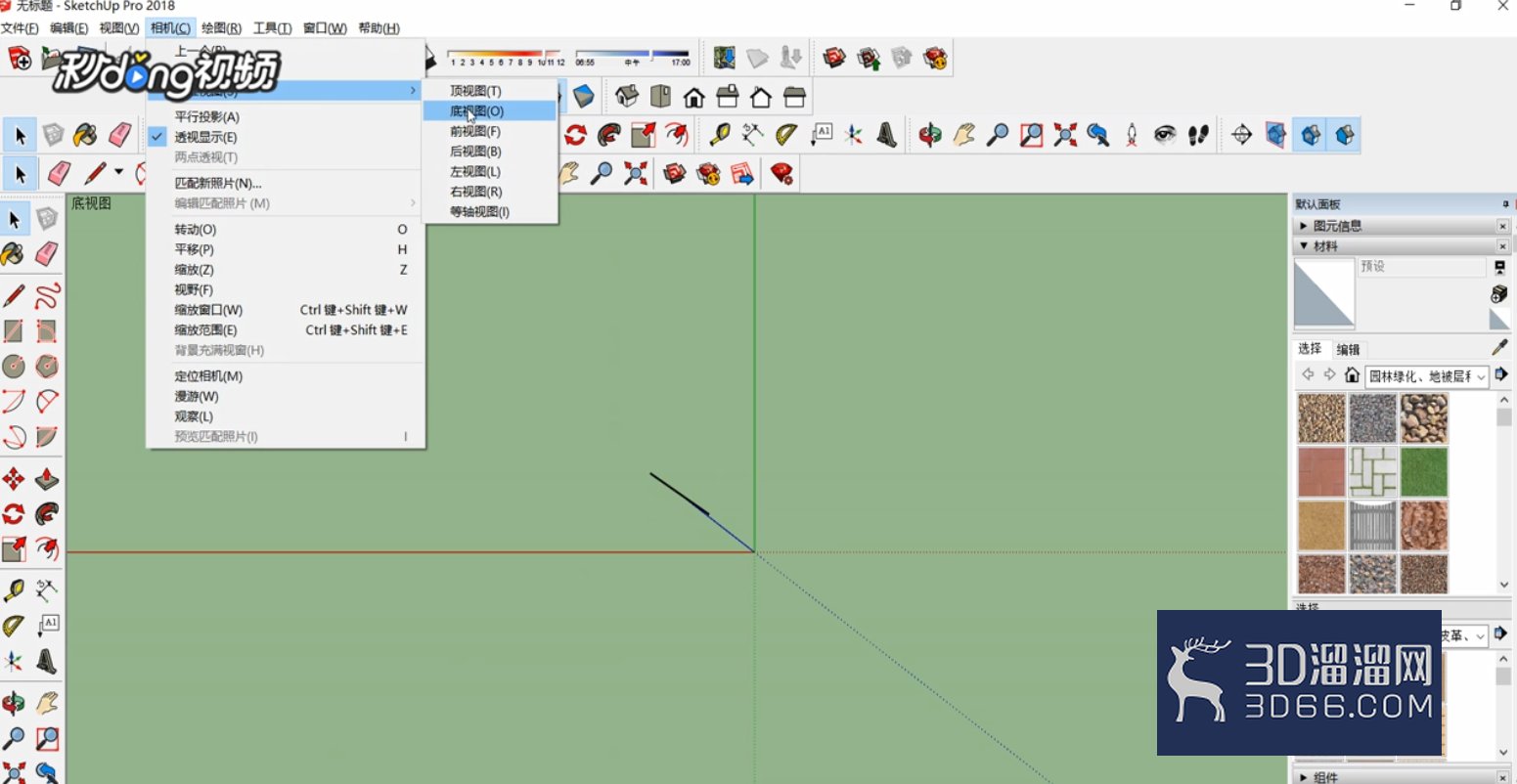Toggle the 默认面板 auto-hide pin

(1505, 204)
